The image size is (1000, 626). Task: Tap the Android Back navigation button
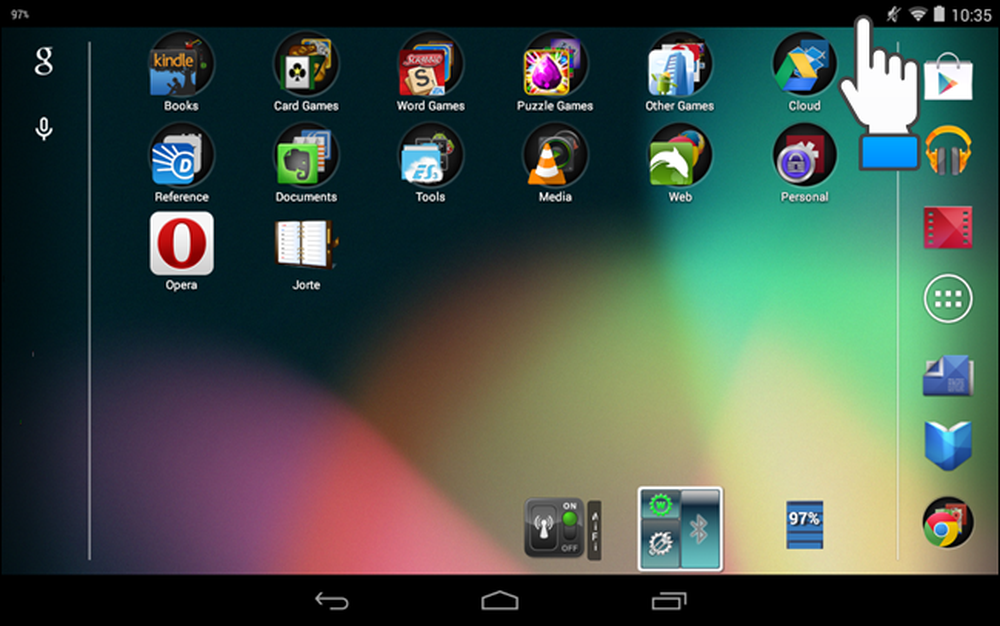click(x=332, y=601)
